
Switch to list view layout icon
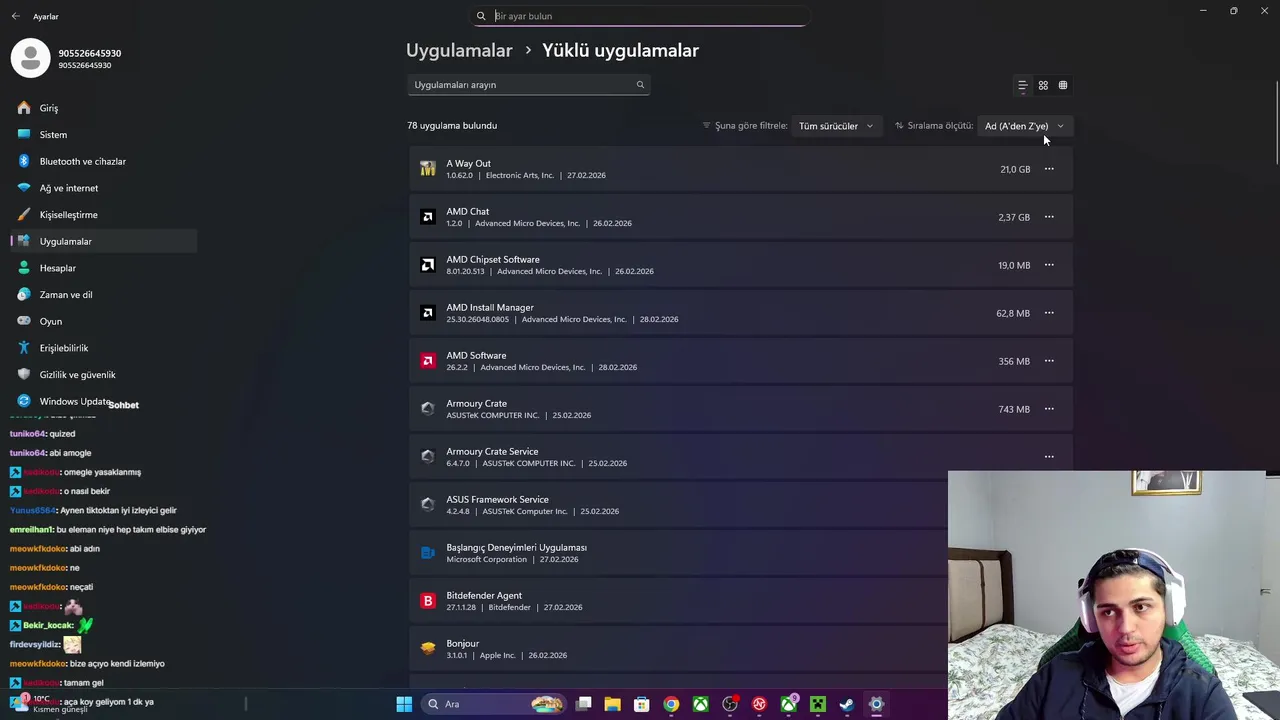(x=1022, y=85)
